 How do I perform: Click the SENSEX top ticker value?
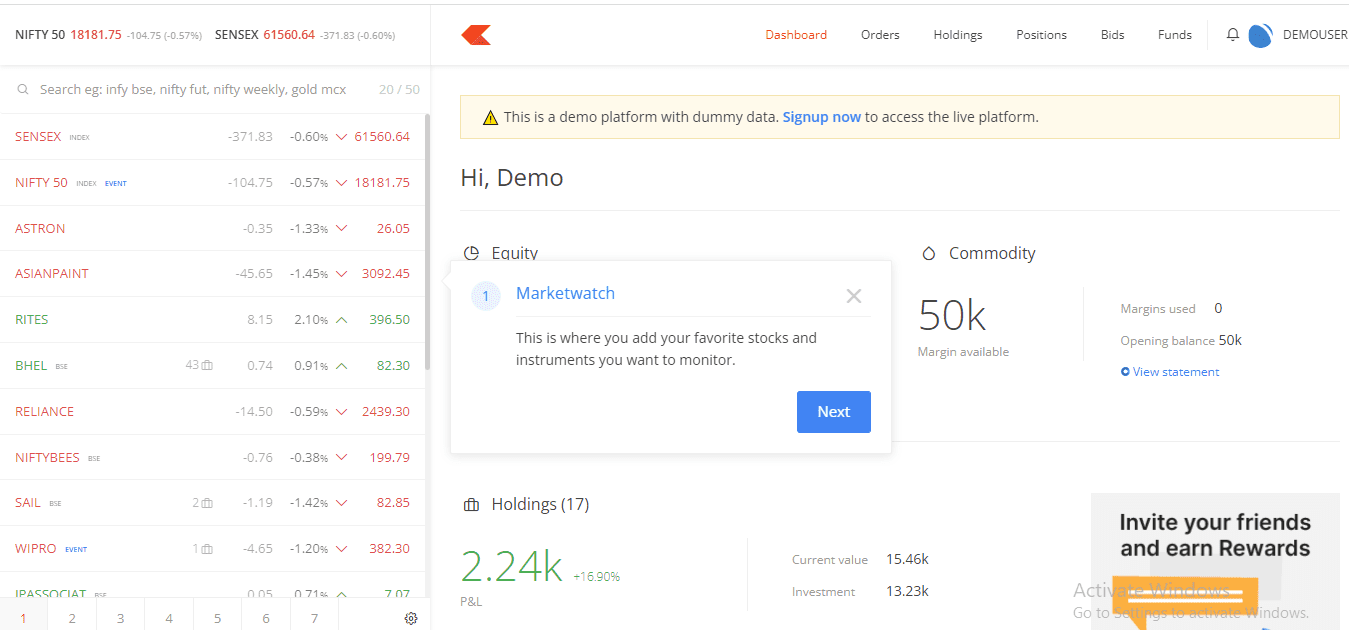[x=289, y=35]
